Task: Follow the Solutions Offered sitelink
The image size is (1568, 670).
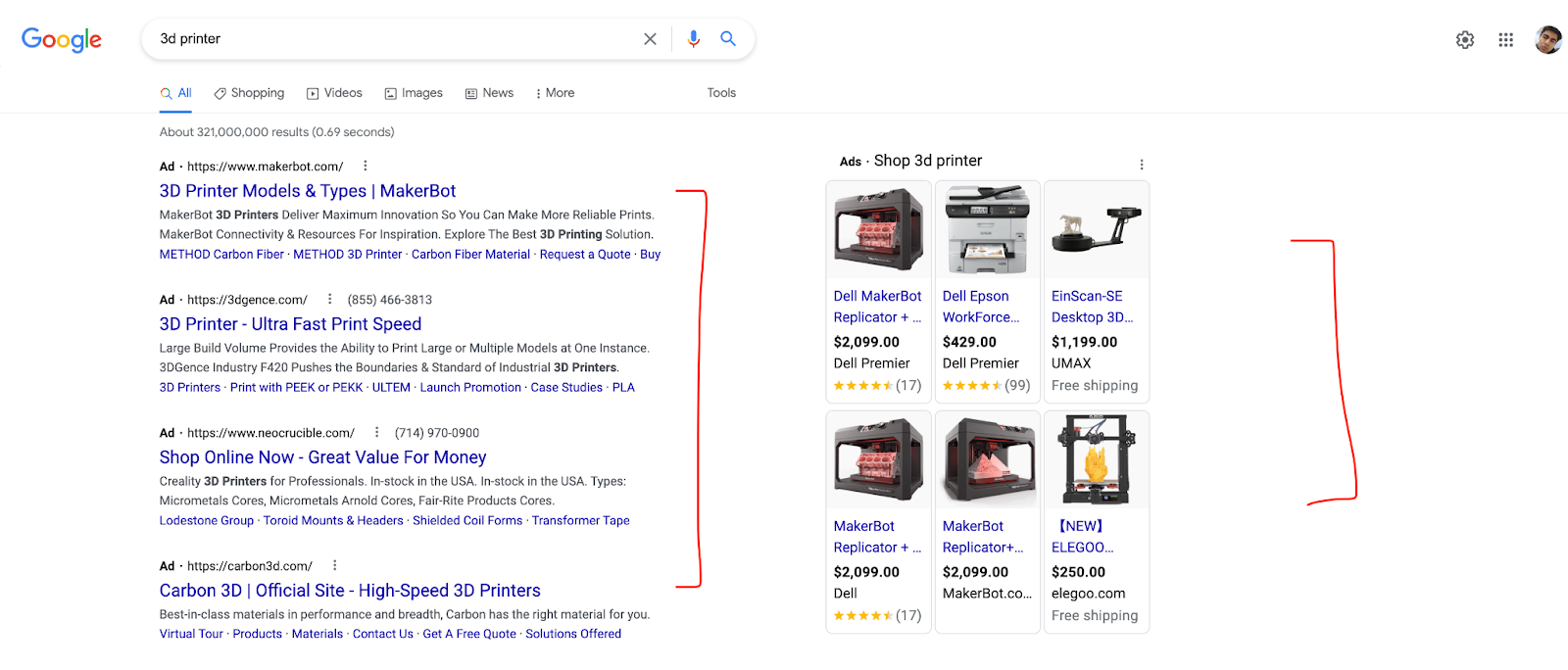Action: 573,635
